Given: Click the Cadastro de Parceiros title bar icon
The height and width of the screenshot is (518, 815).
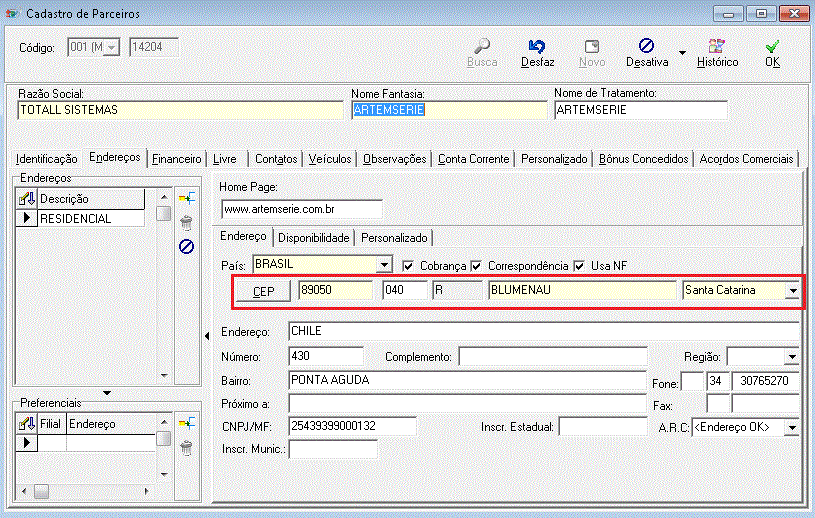Looking at the screenshot, I should coord(11,13).
